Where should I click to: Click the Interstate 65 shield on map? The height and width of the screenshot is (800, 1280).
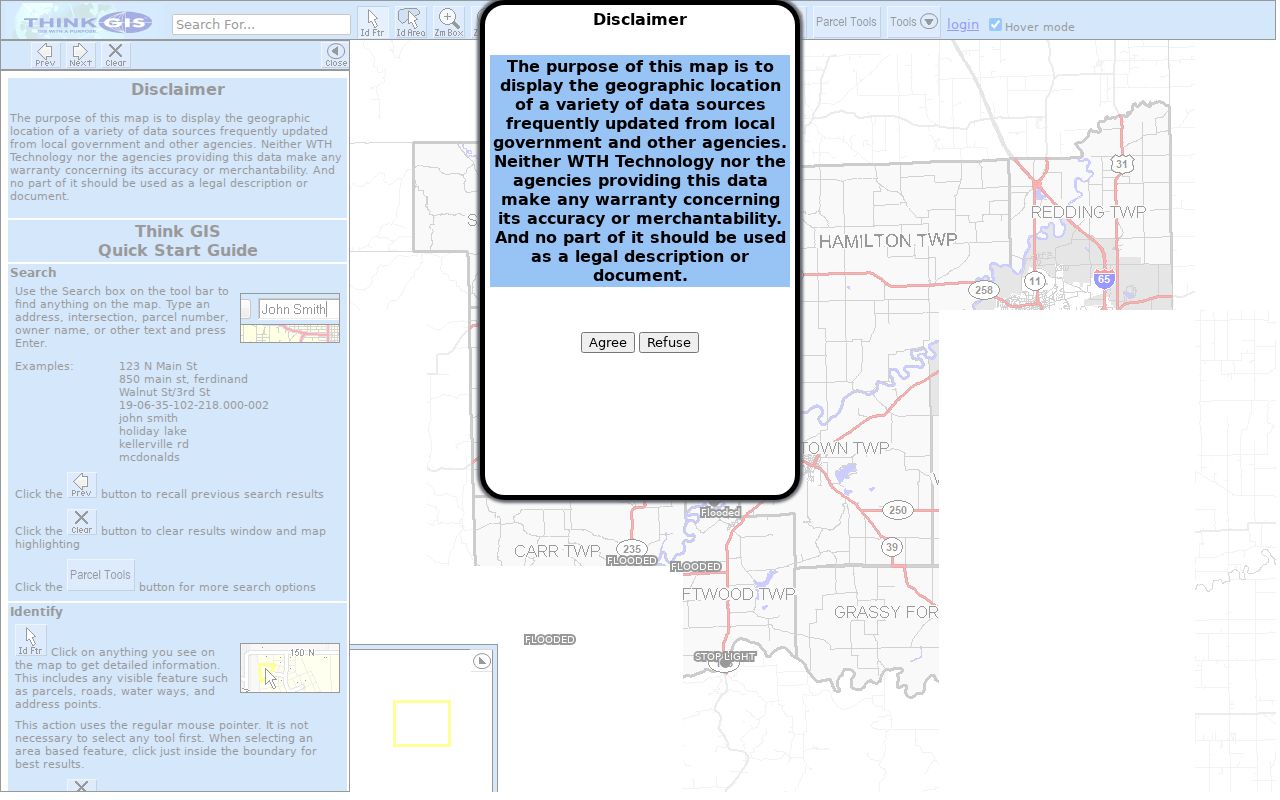click(1104, 278)
